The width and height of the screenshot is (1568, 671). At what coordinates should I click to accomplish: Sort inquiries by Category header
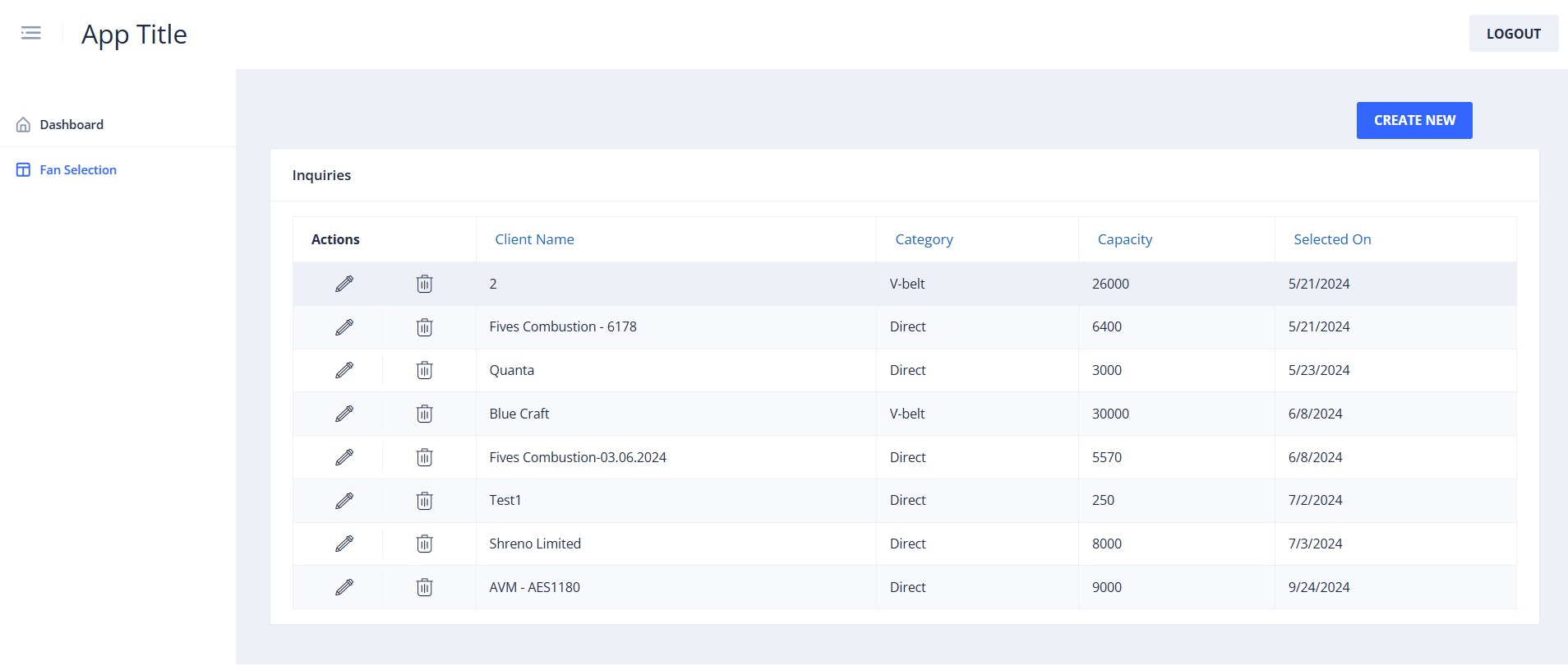(924, 239)
